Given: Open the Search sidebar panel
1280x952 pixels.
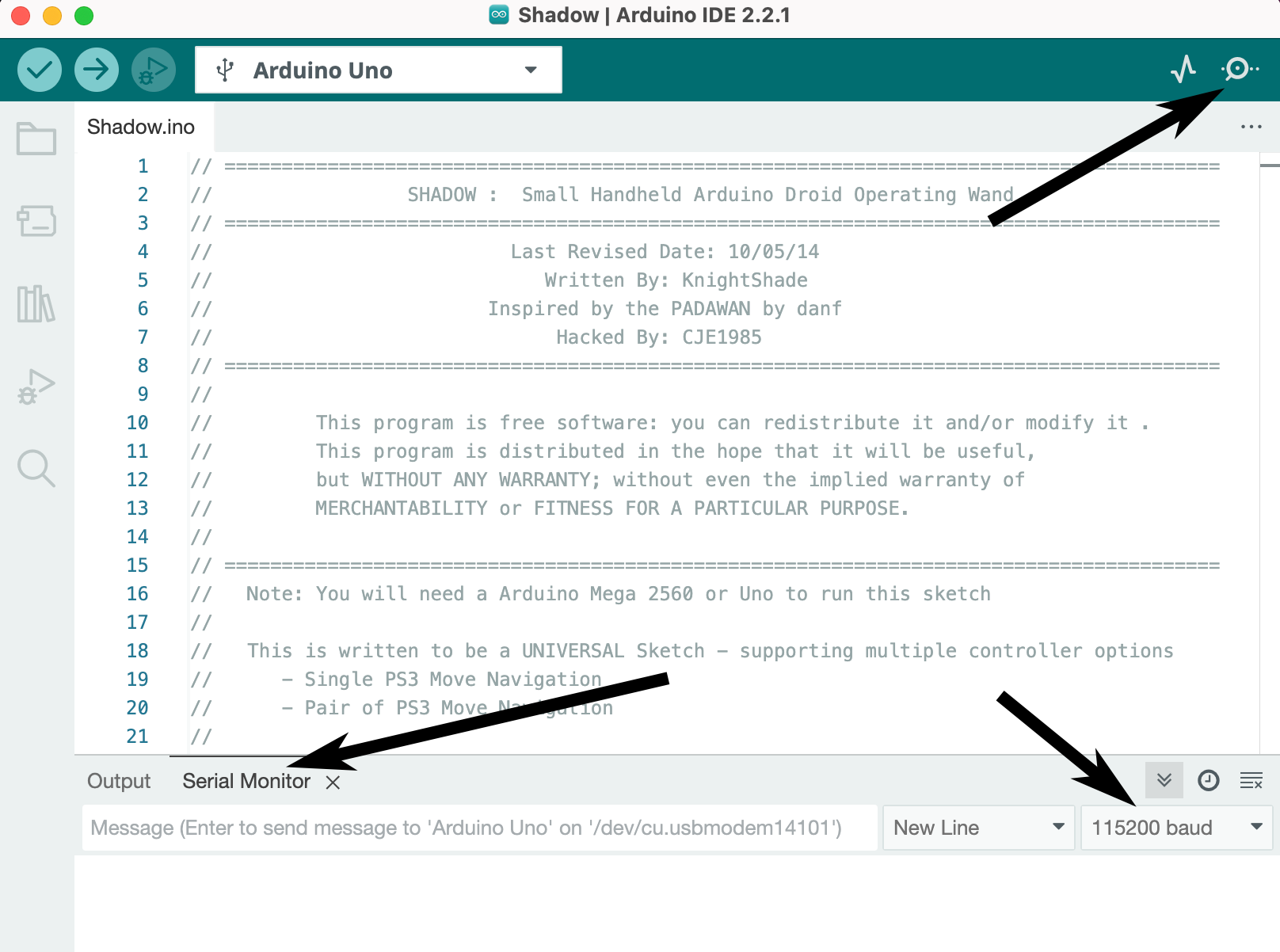Looking at the screenshot, I should 36,468.
